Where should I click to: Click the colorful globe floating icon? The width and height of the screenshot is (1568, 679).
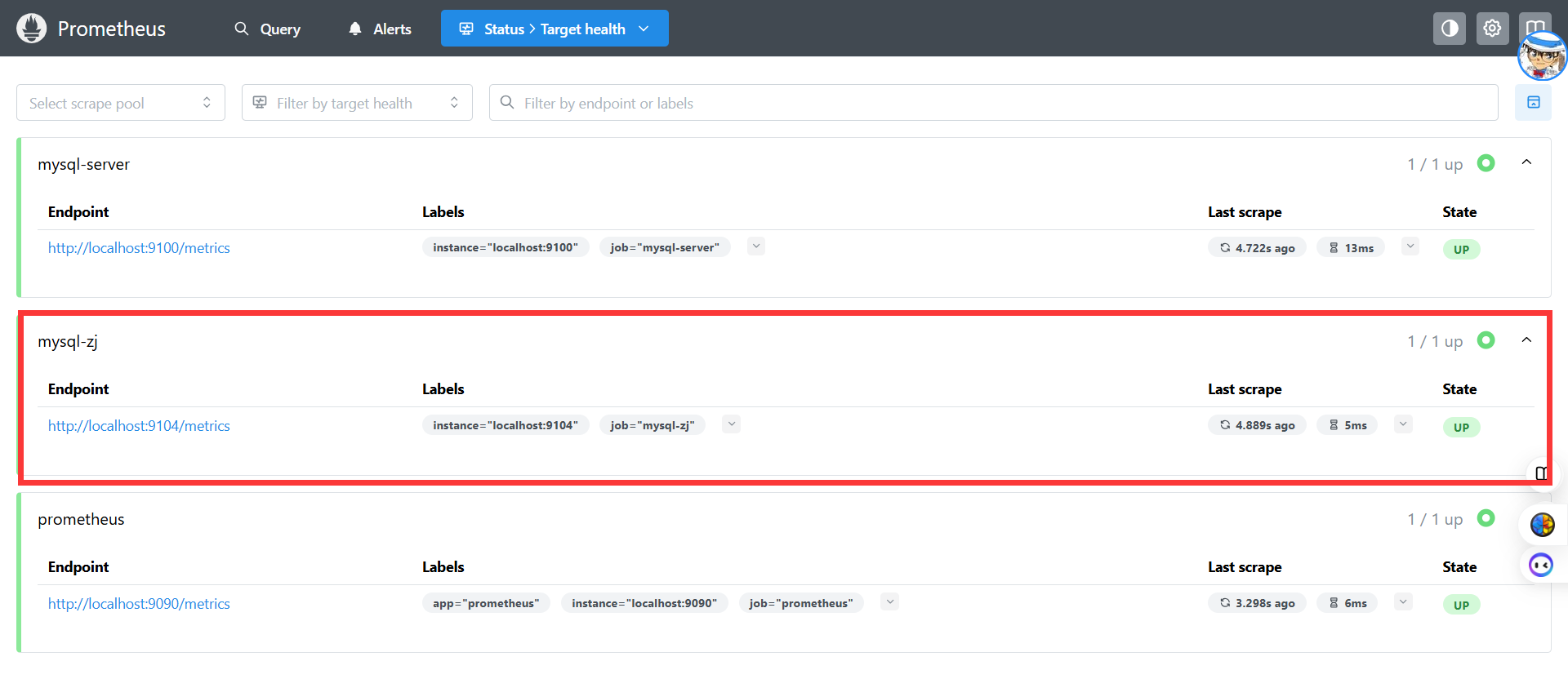coord(1542,525)
